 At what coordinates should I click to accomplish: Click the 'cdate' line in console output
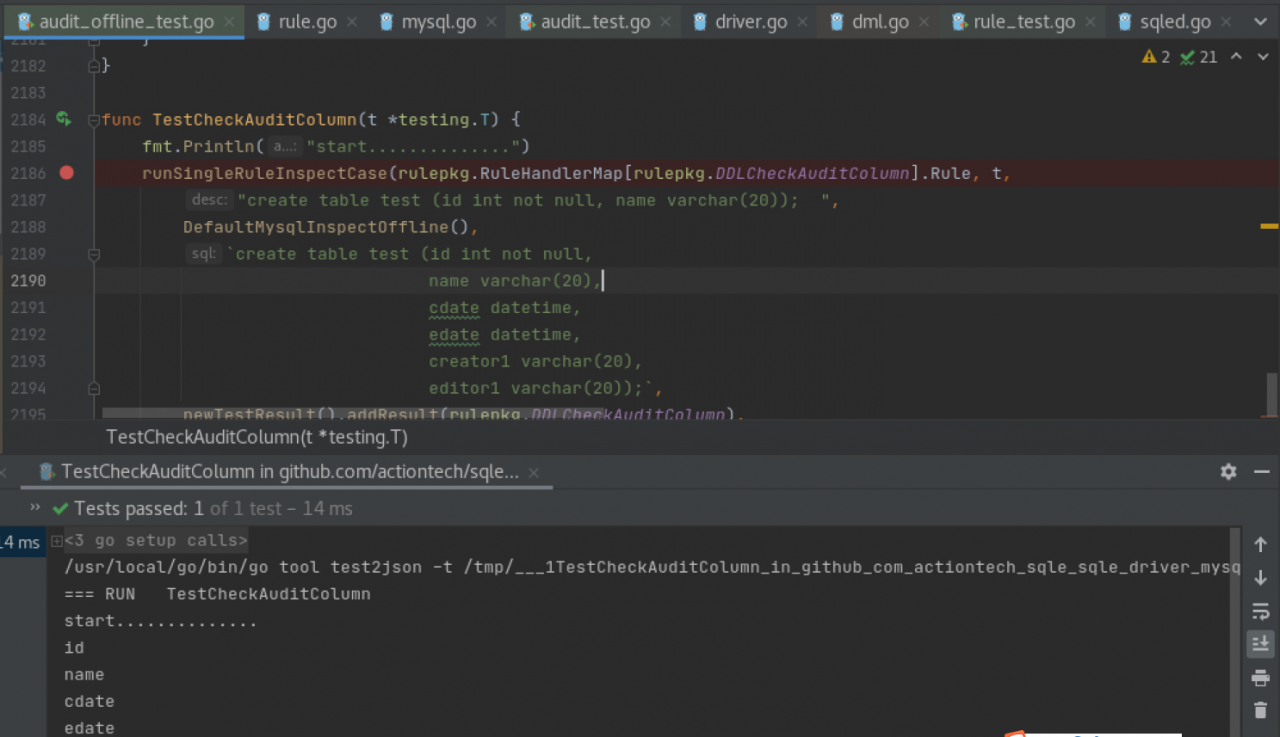click(x=89, y=702)
